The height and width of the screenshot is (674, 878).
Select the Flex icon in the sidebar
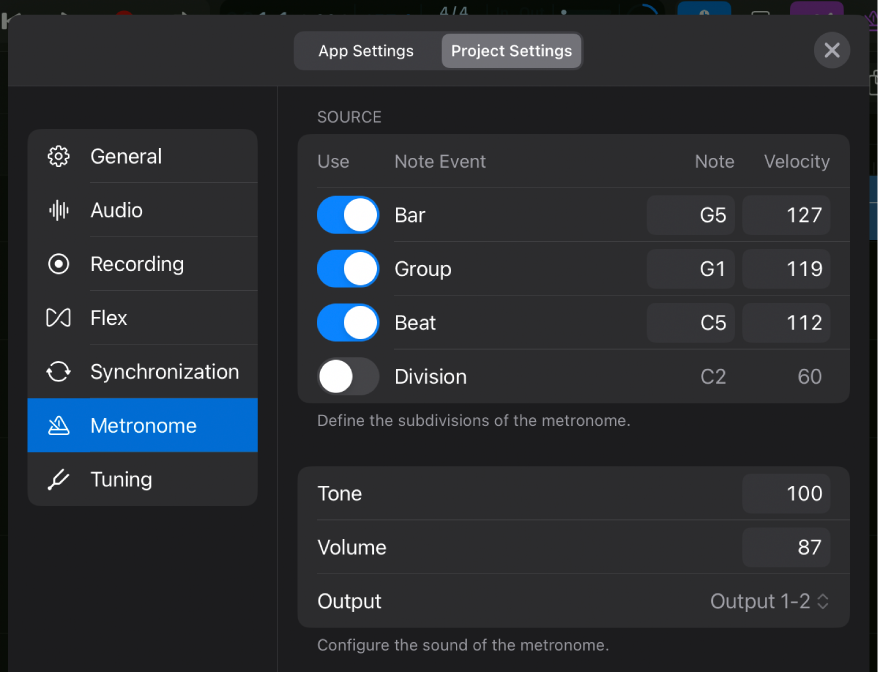click(58, 317)
